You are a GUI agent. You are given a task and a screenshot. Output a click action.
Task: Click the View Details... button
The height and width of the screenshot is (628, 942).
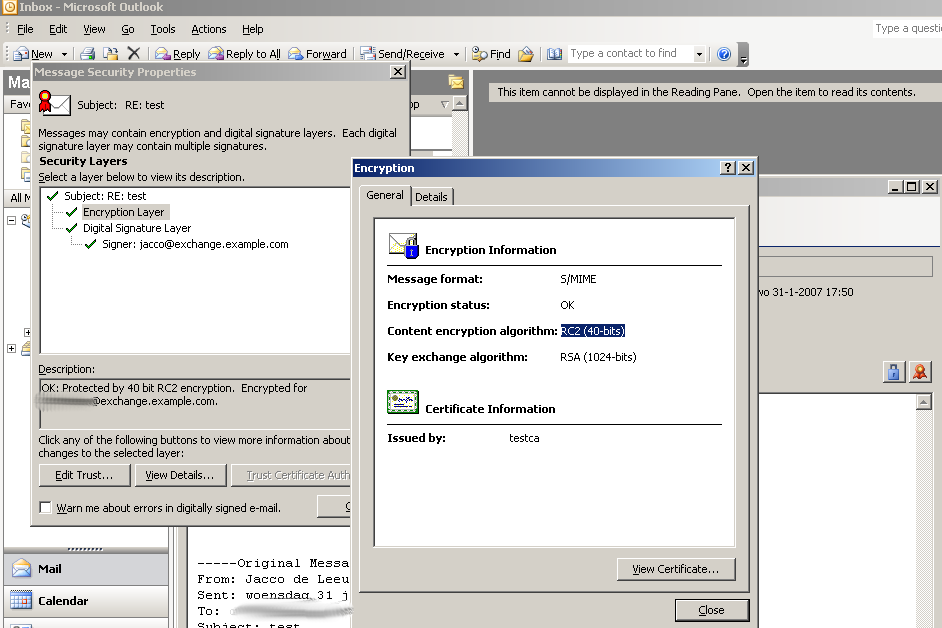(x=180, y=475)
